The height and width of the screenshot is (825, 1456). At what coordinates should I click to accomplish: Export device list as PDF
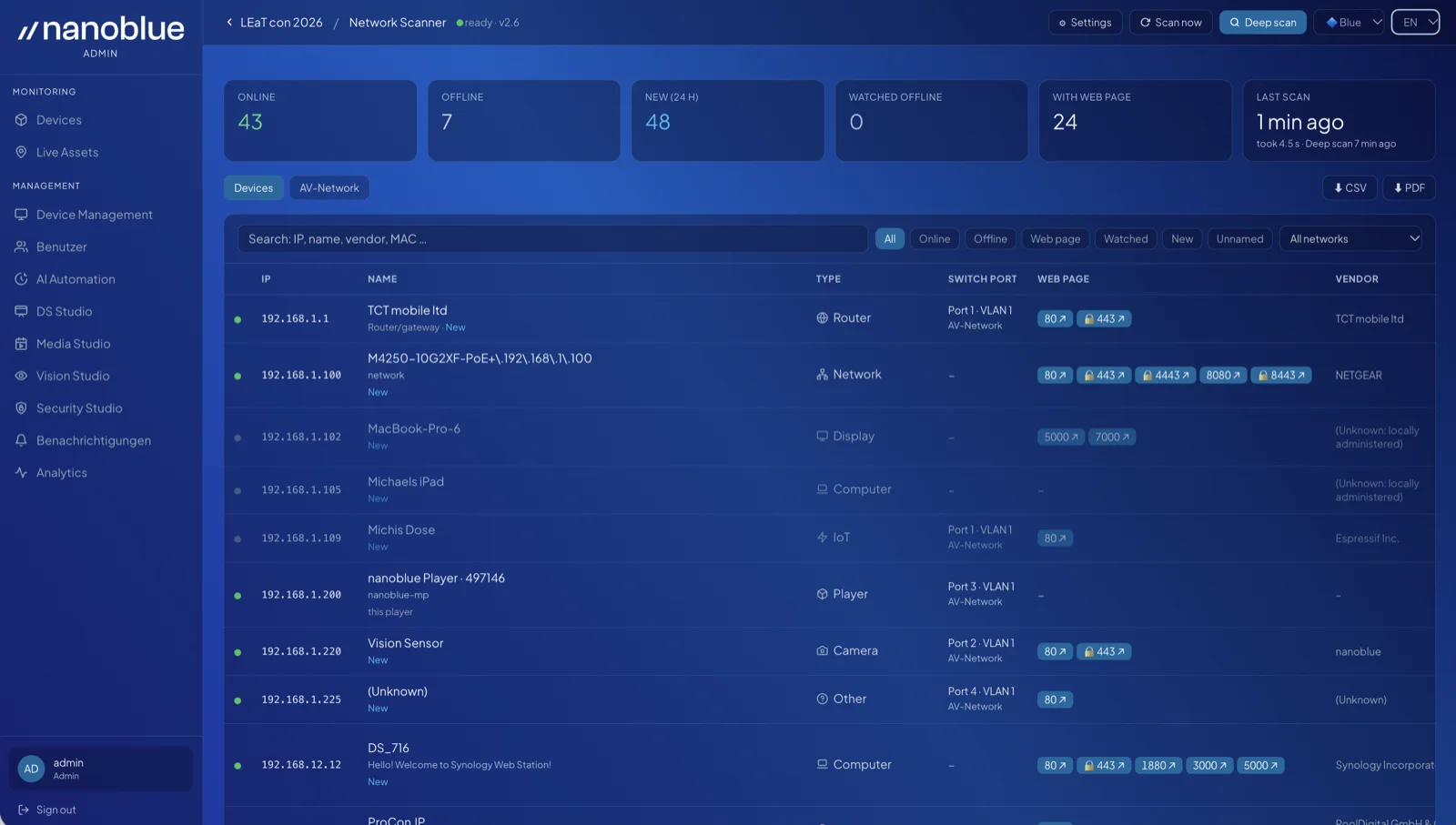[x=1409, y=188]
